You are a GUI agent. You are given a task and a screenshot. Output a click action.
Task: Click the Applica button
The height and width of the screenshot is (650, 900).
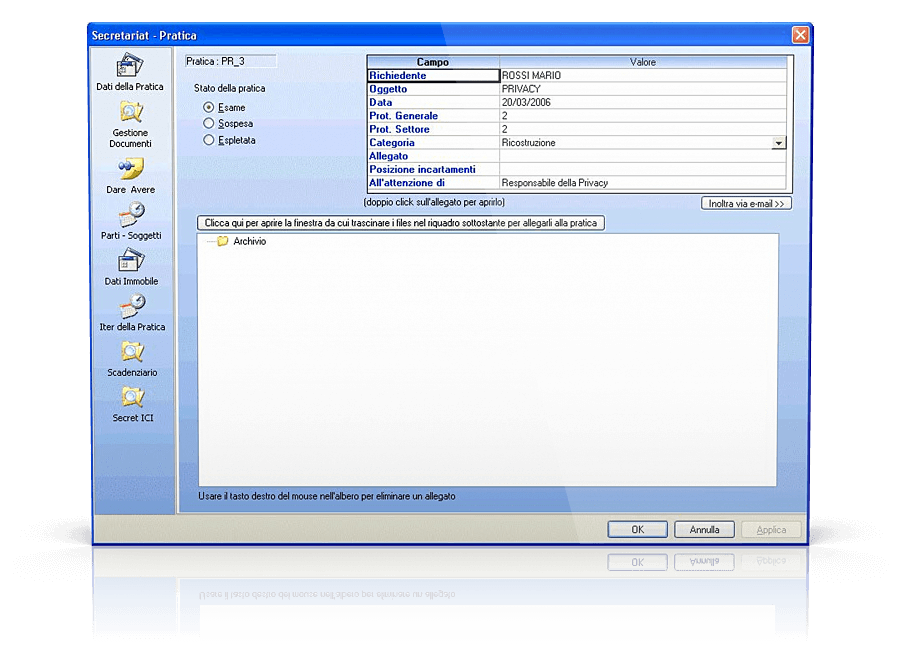pyautogui.click(x=771, y=529)
